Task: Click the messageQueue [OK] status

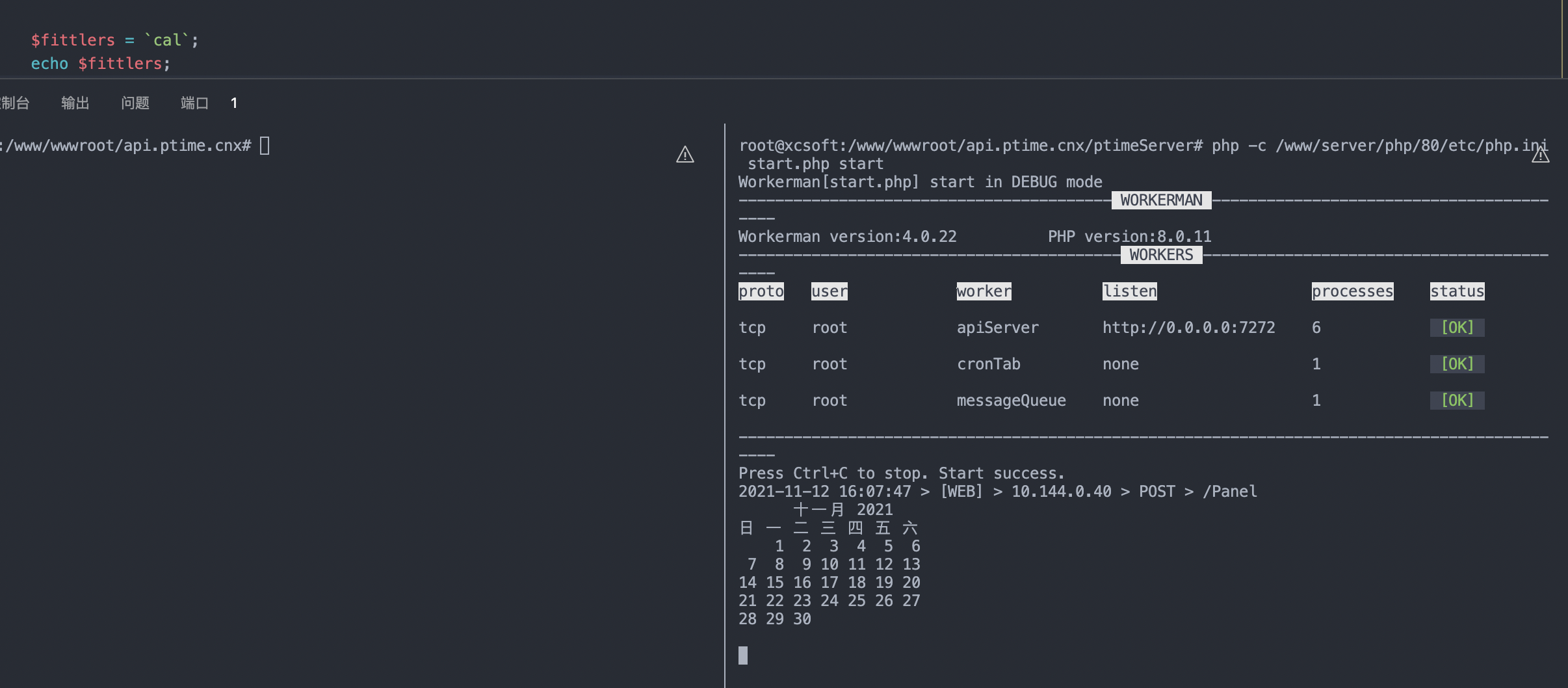Action: pyautogui.click(x=1457, y=401)
